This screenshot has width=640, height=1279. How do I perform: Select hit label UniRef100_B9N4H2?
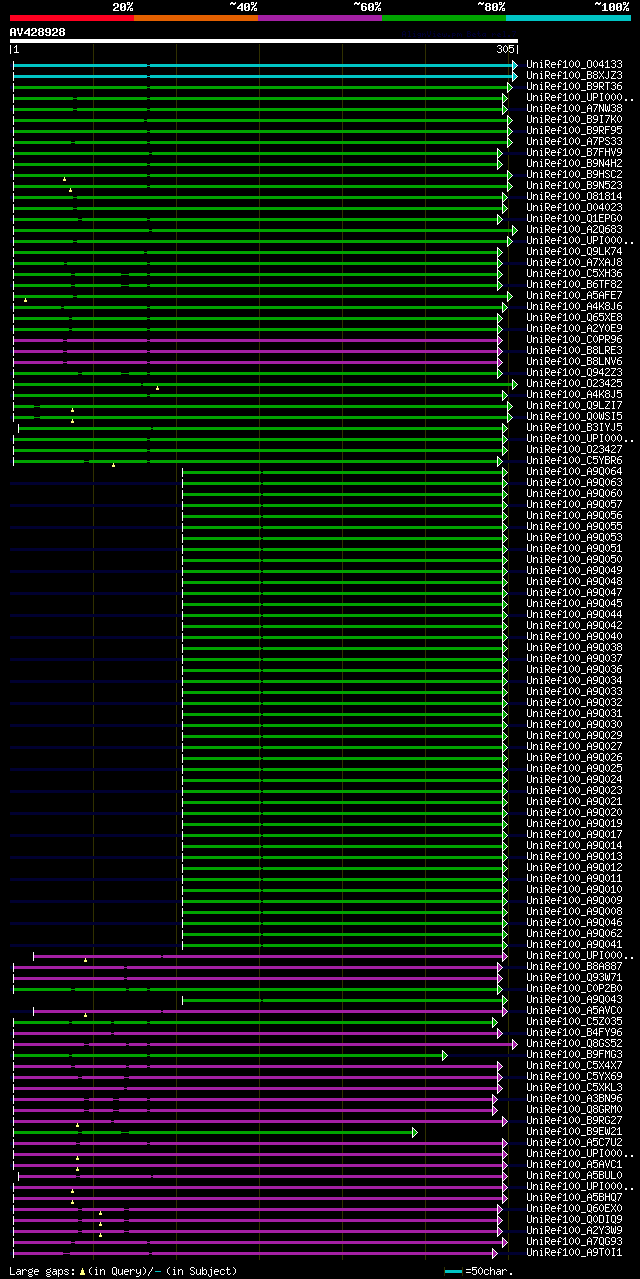[574, 163]
